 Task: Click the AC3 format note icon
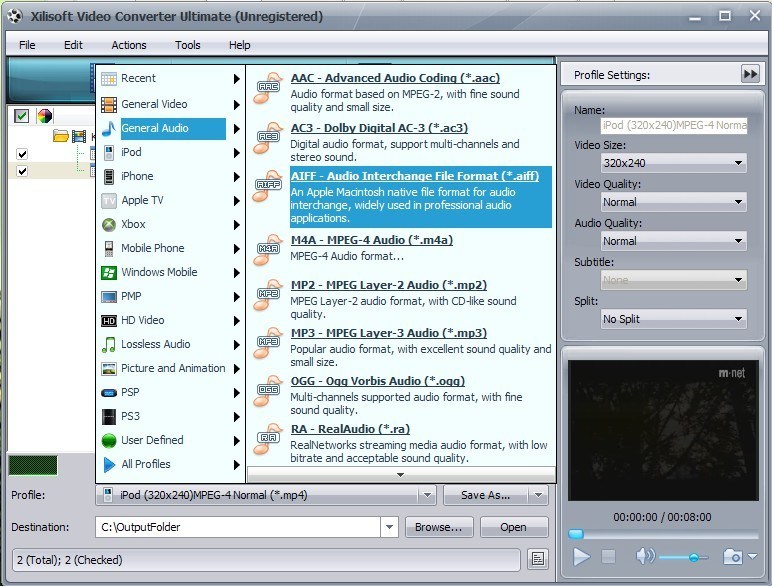(x=268, y=138)
